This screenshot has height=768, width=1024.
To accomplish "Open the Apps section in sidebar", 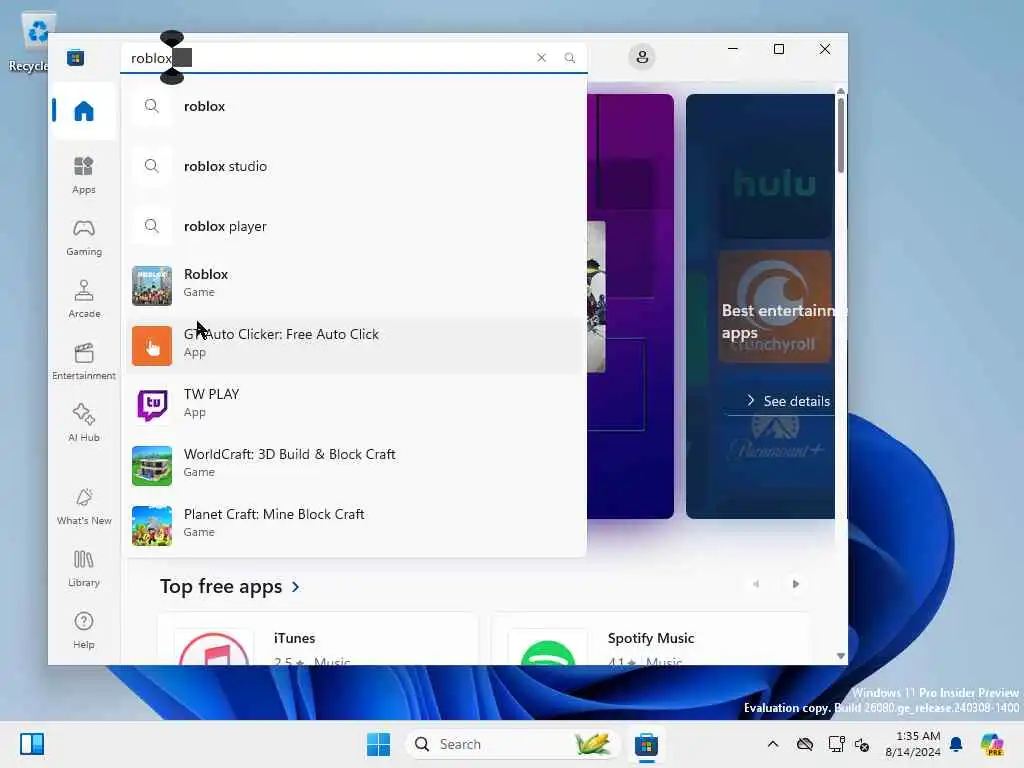I will coord(84,175).
